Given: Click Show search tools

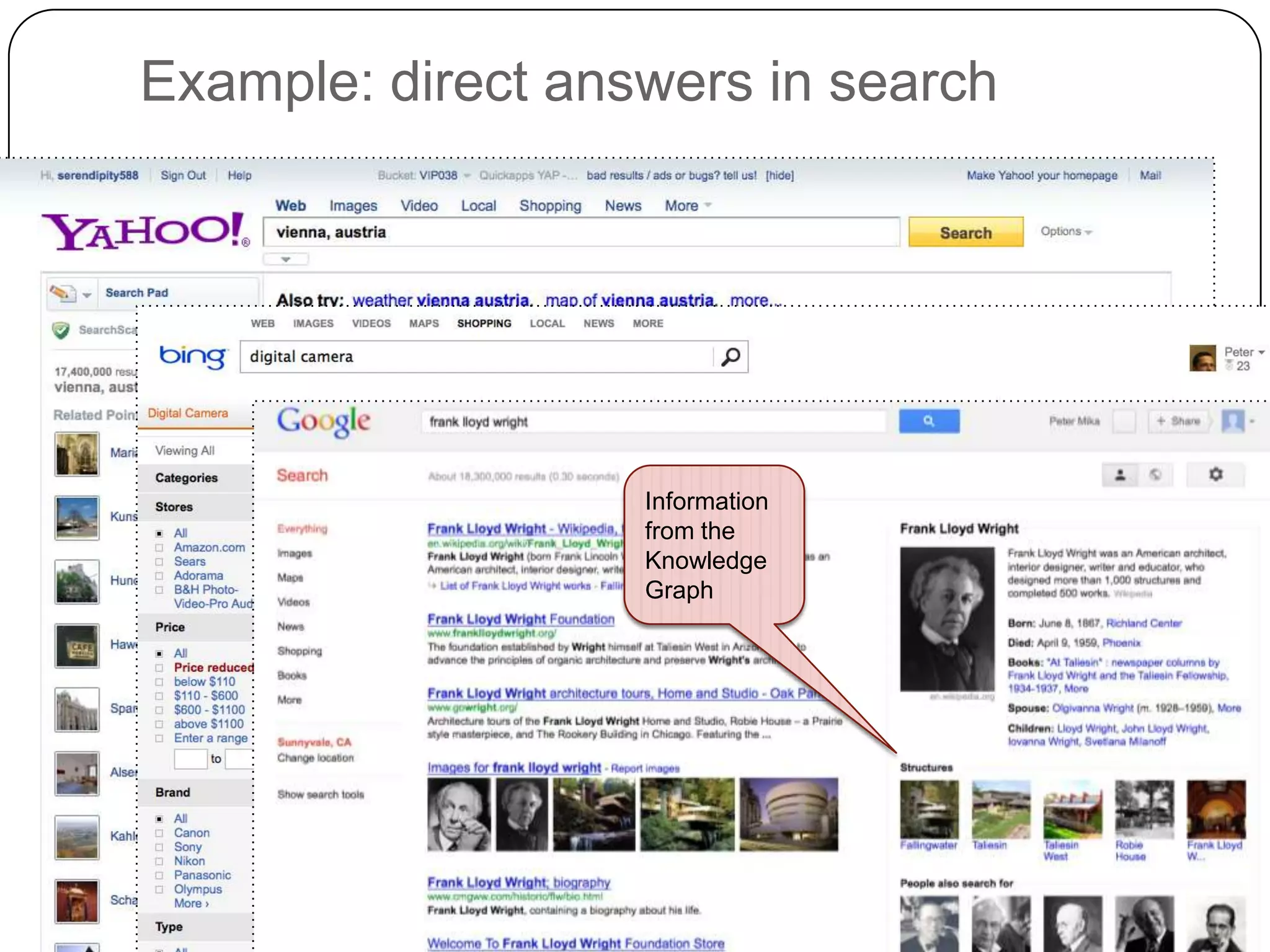Looking at the screenshot, I should pyautogui.click(x=321, y=795).
